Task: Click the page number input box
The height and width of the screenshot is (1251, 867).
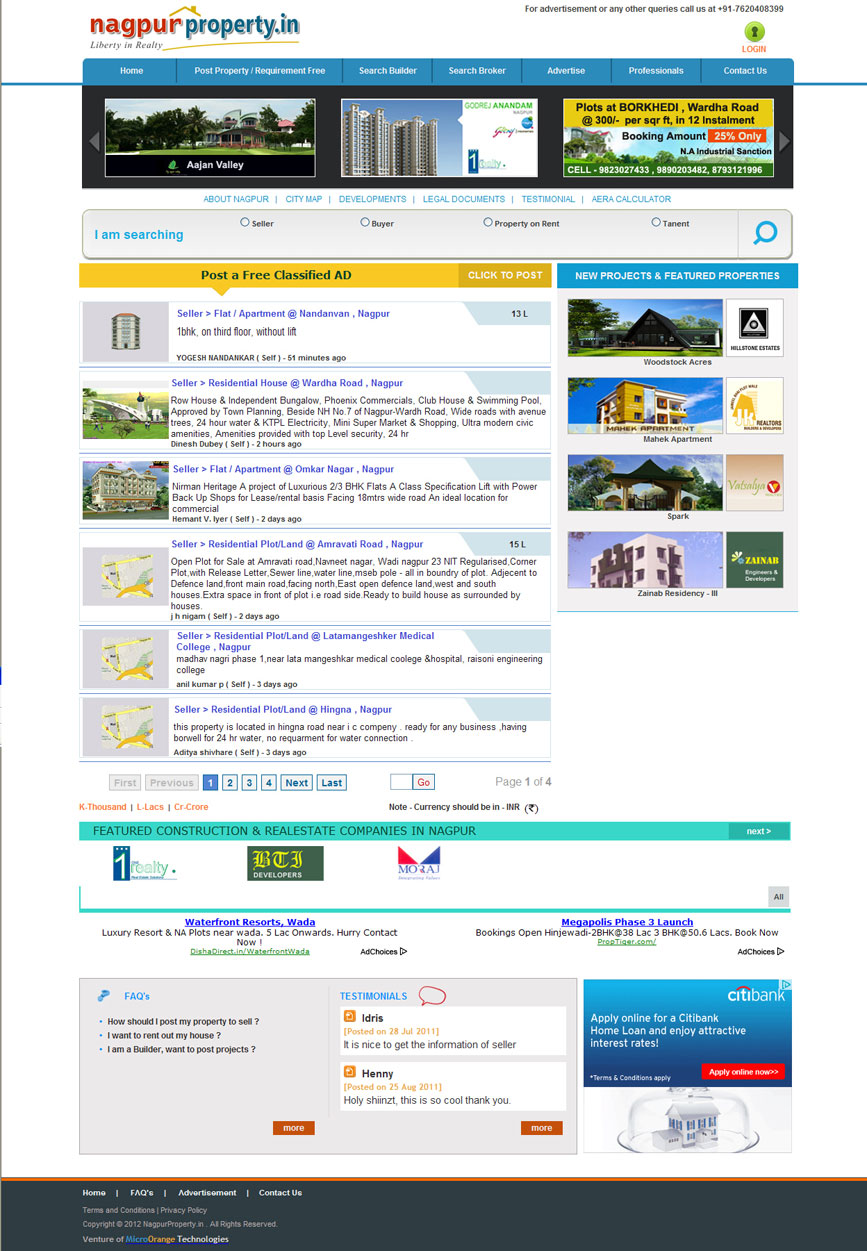Action: 401,783
